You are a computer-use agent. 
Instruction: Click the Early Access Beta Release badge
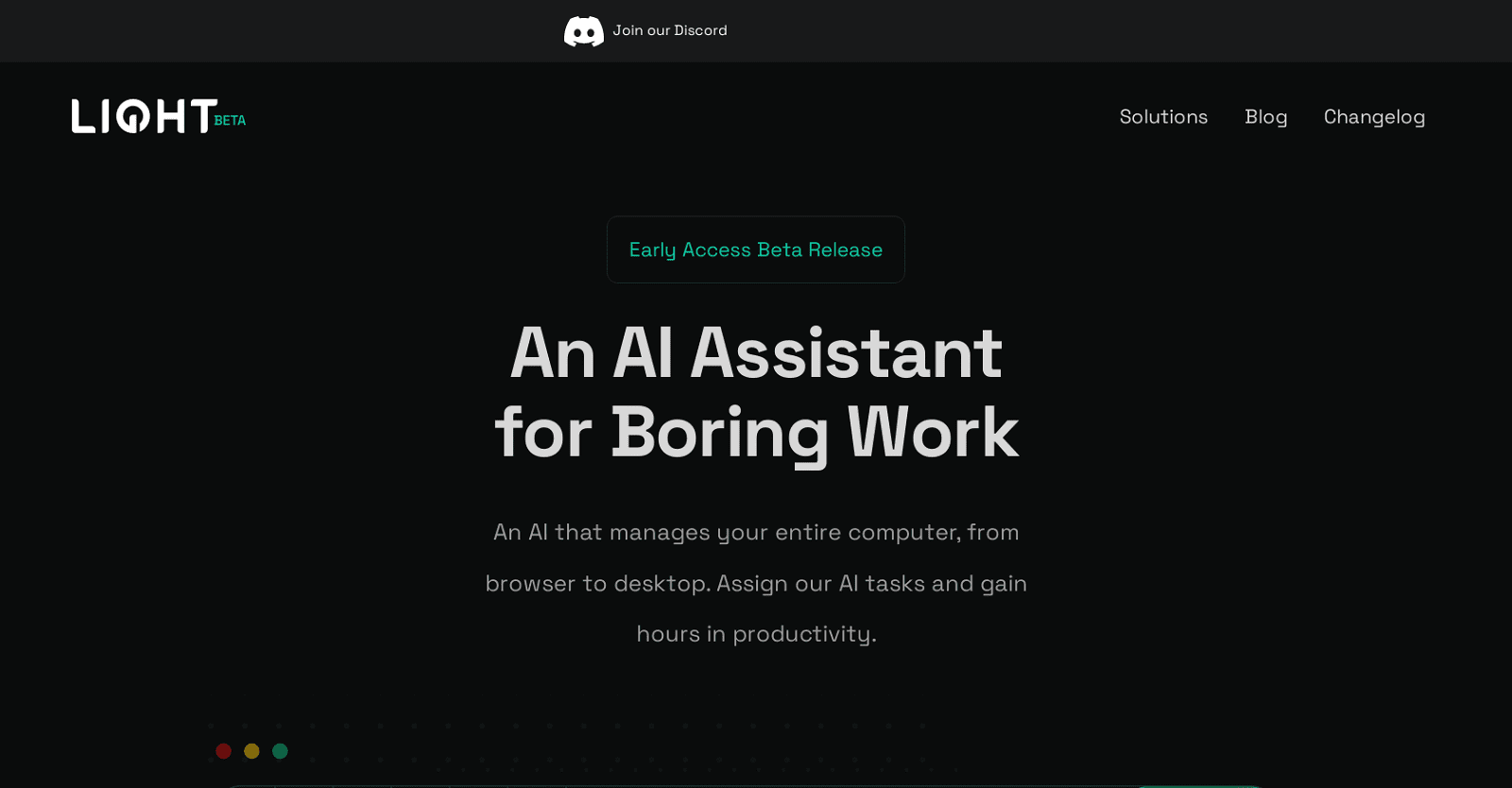[x=755, y=249]
